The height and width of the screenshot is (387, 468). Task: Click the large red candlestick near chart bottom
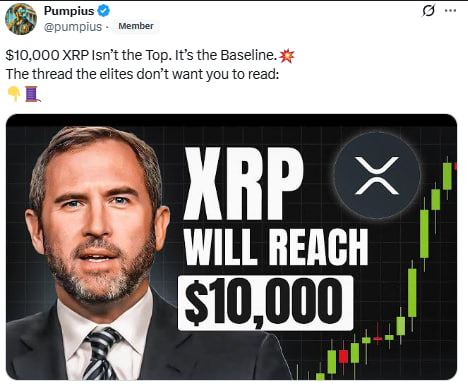[343, 356]
